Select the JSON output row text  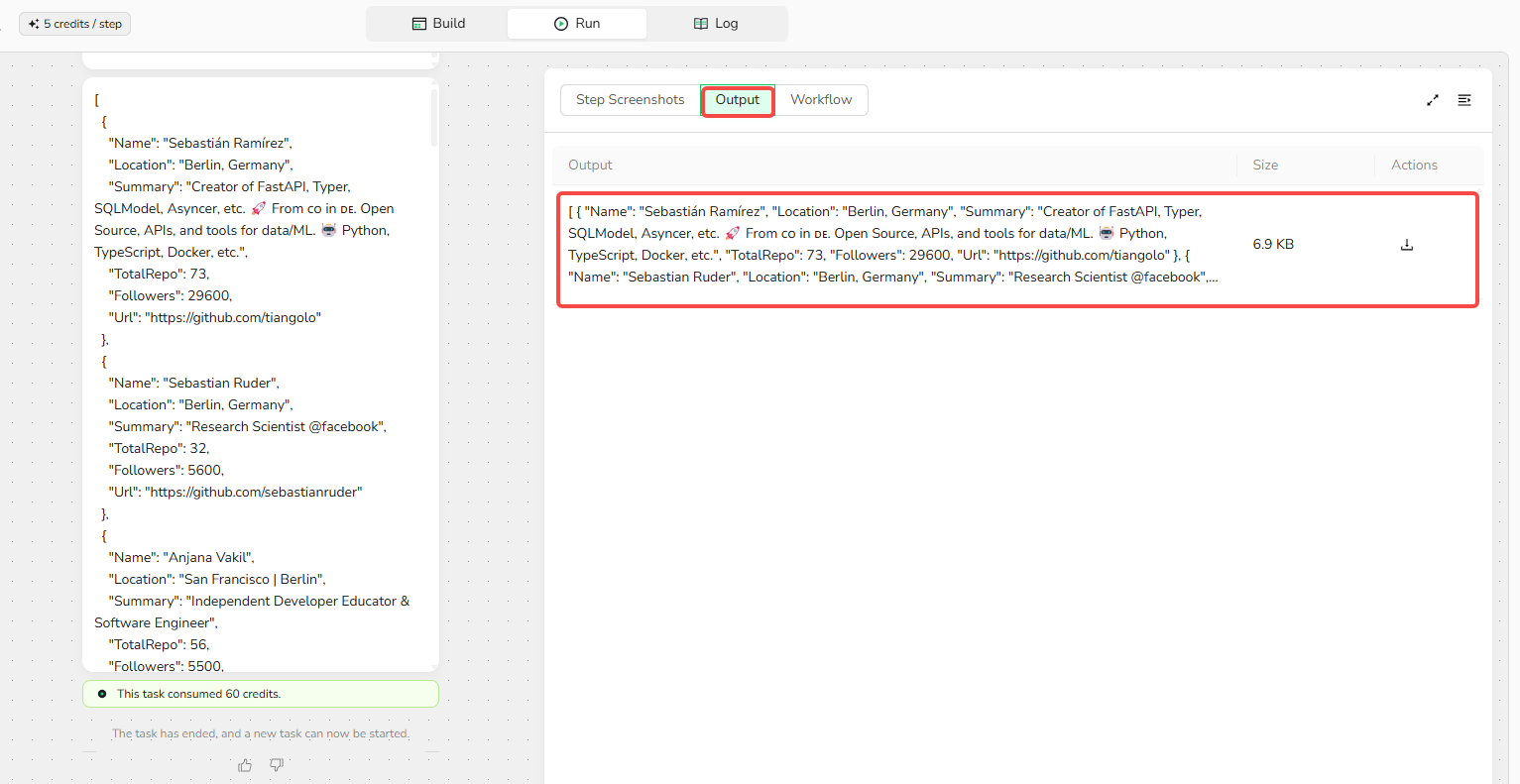[x=892, y=245]
